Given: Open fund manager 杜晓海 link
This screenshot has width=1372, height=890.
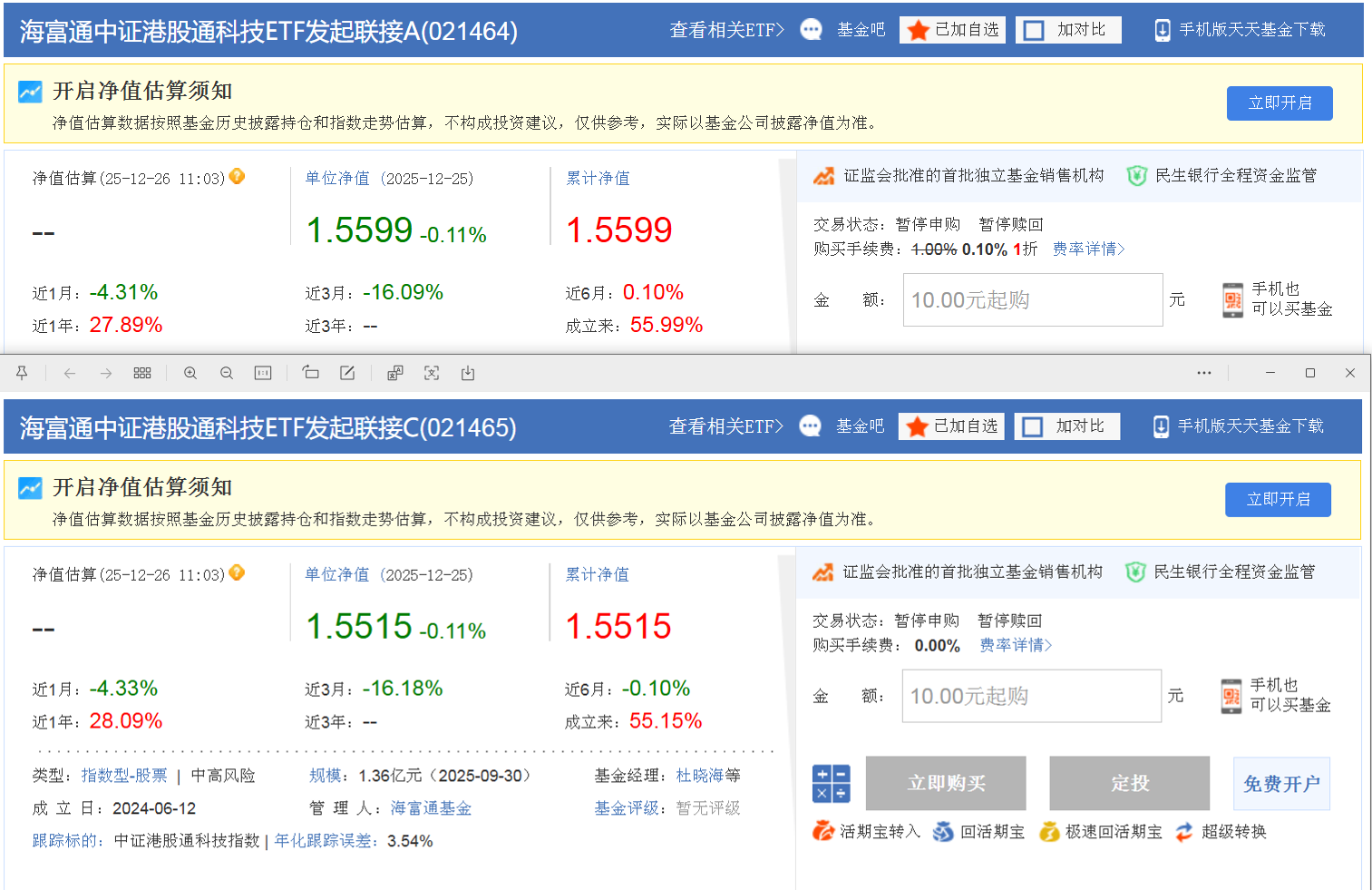Looking at the screenshot, I should [x=700, y=776].
